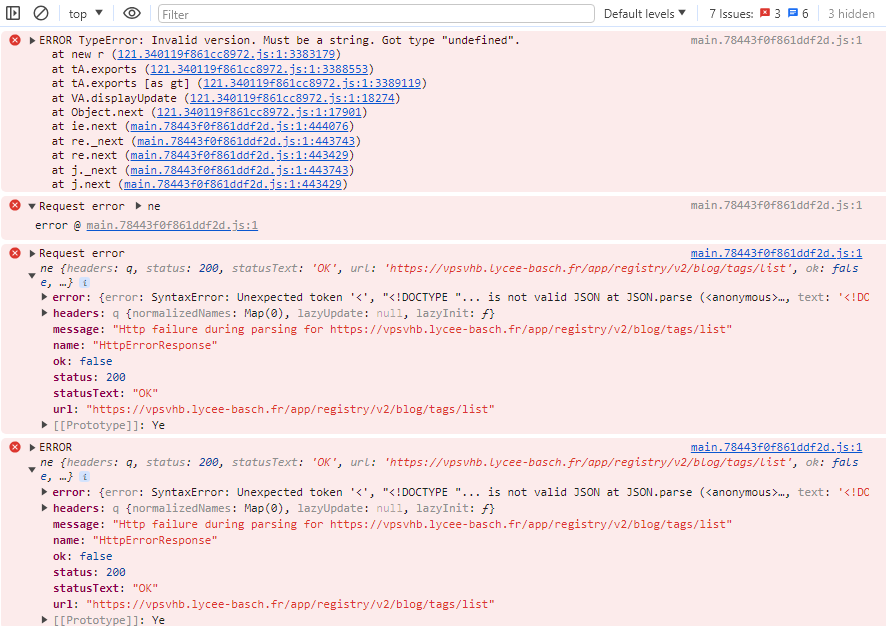Open source link right of last ERROR entry
Image resolution: width=886 pixels, height=626 pixels.
(776, 448)
